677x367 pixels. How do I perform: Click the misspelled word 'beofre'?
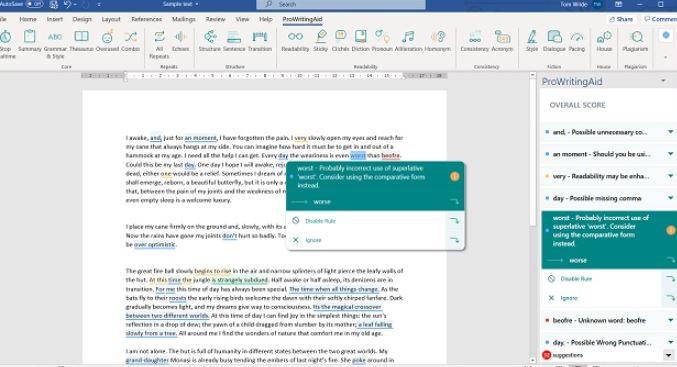pos(391,155)
